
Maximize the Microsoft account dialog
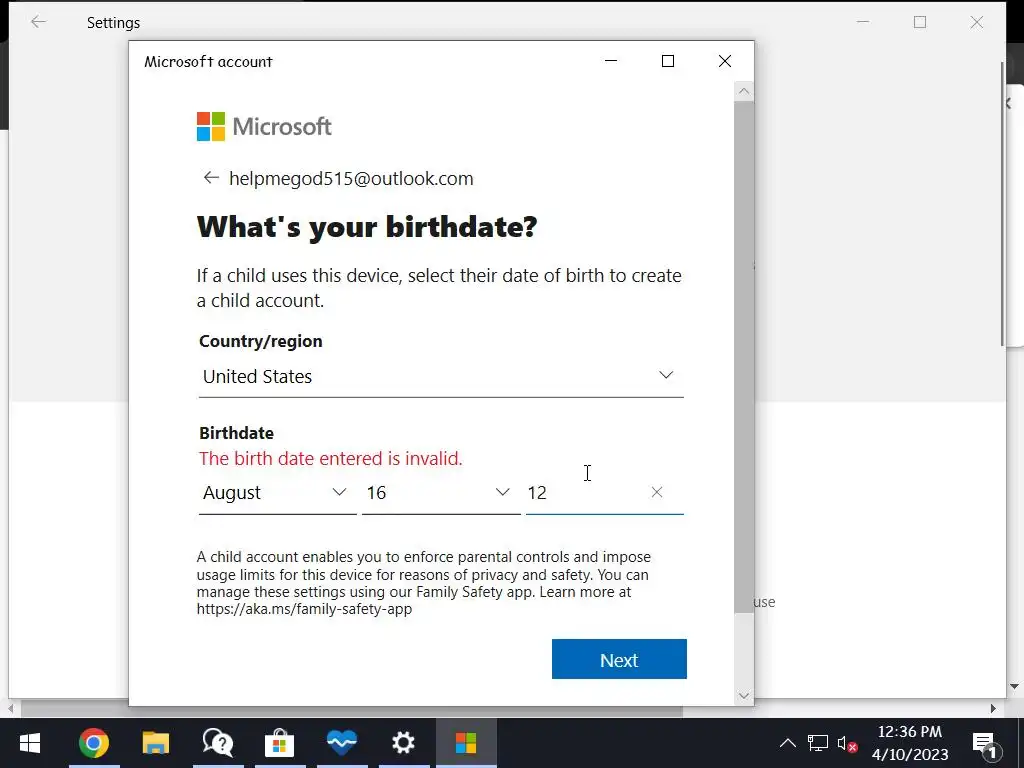pyautogui.click(x=667, y=61)
